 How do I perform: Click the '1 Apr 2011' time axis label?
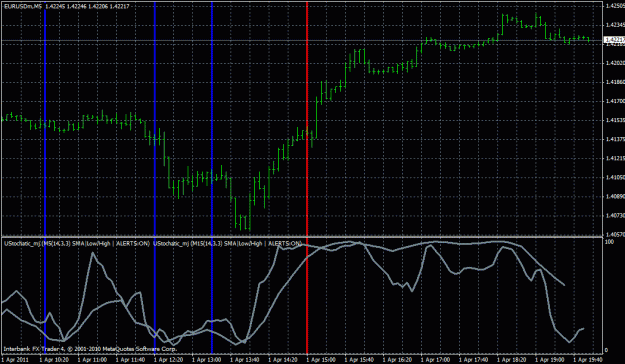click(x=16, y=360)
